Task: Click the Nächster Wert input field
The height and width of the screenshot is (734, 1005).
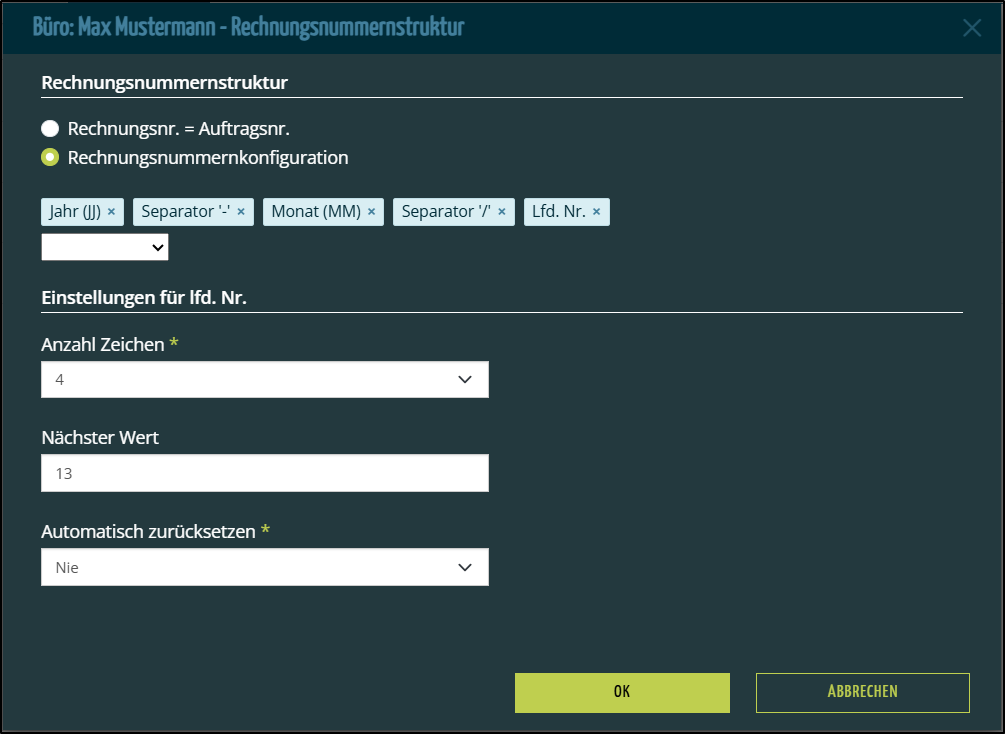Action: coord(265,473)
